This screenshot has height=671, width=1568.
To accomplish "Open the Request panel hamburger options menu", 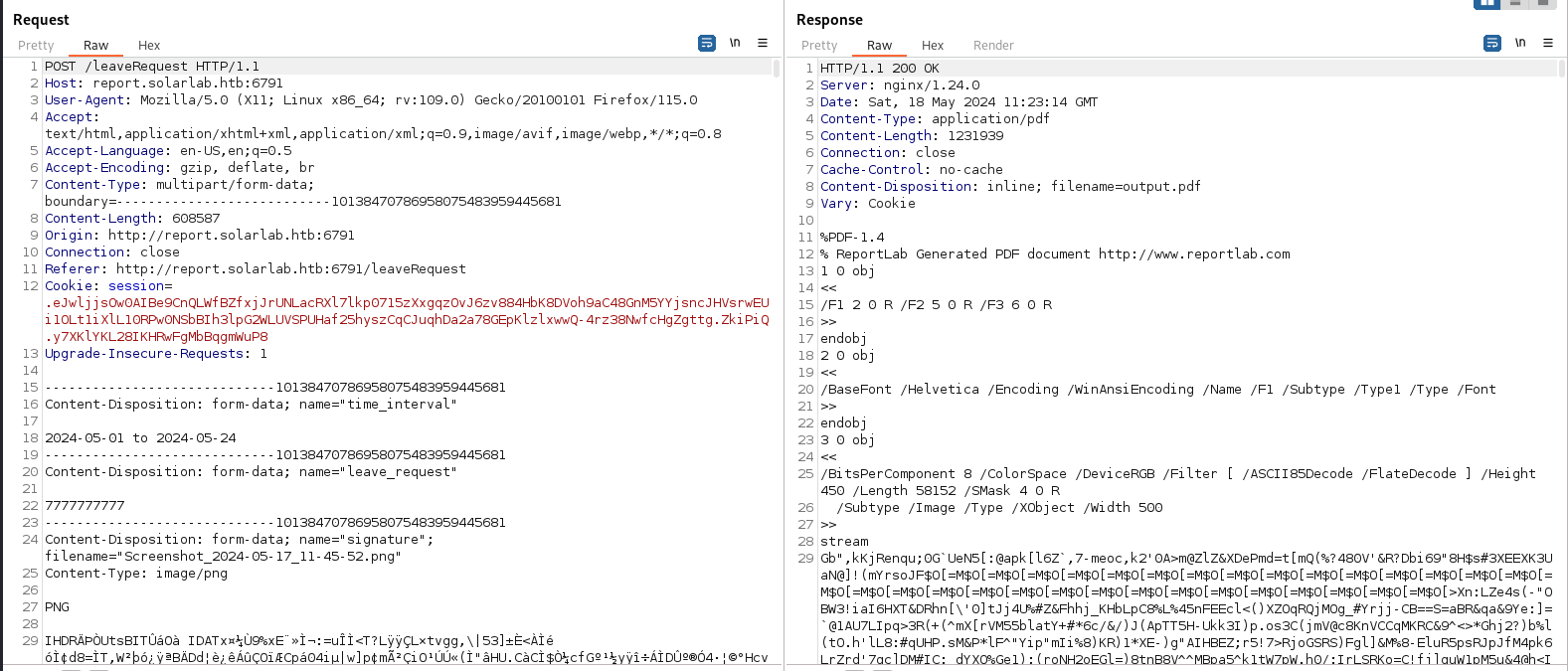I will 763,43.
